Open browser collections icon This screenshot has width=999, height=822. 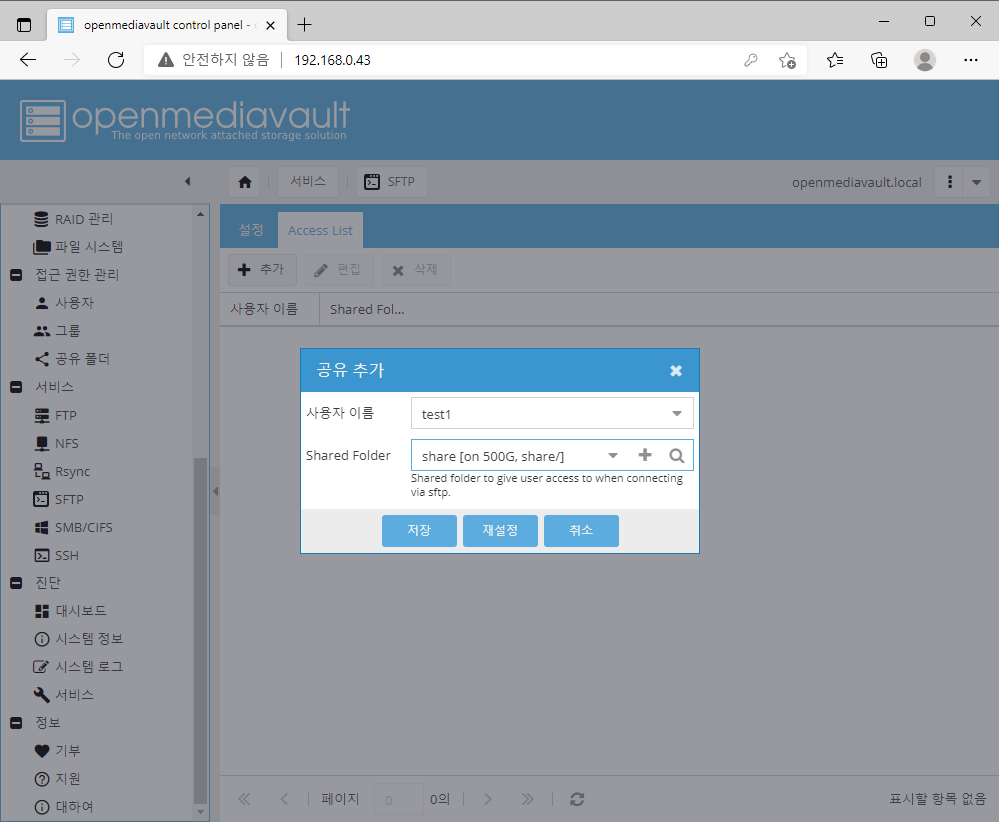[x=879, y=61]
